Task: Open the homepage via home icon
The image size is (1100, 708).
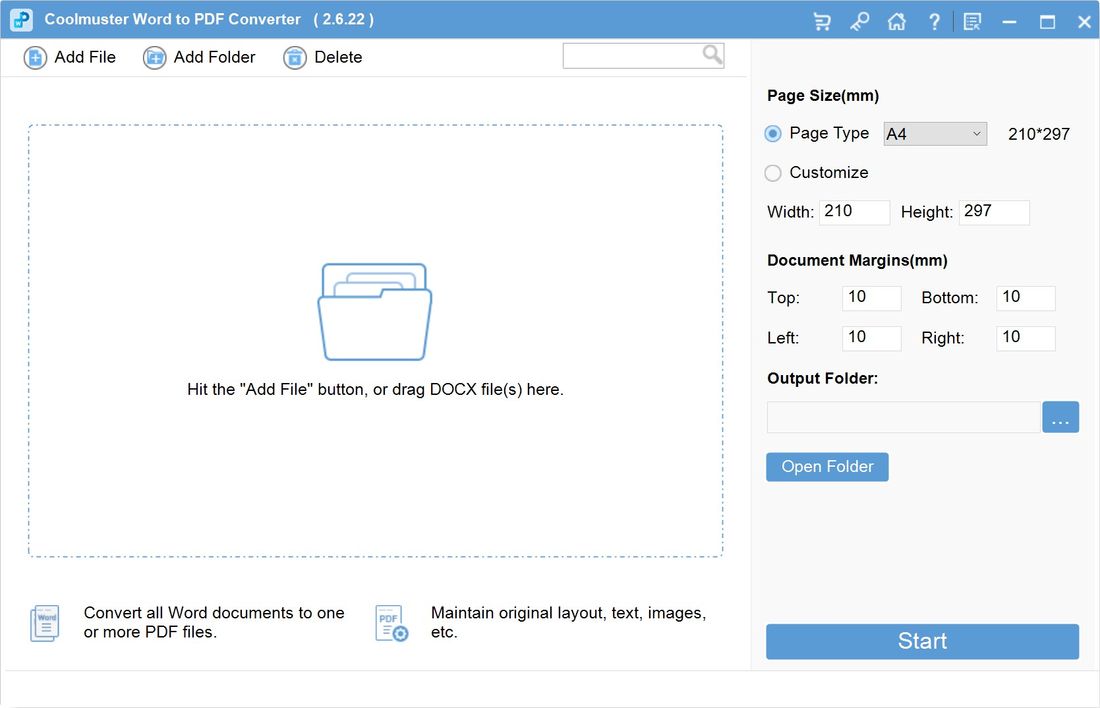Action: click(x=896, y=21)
